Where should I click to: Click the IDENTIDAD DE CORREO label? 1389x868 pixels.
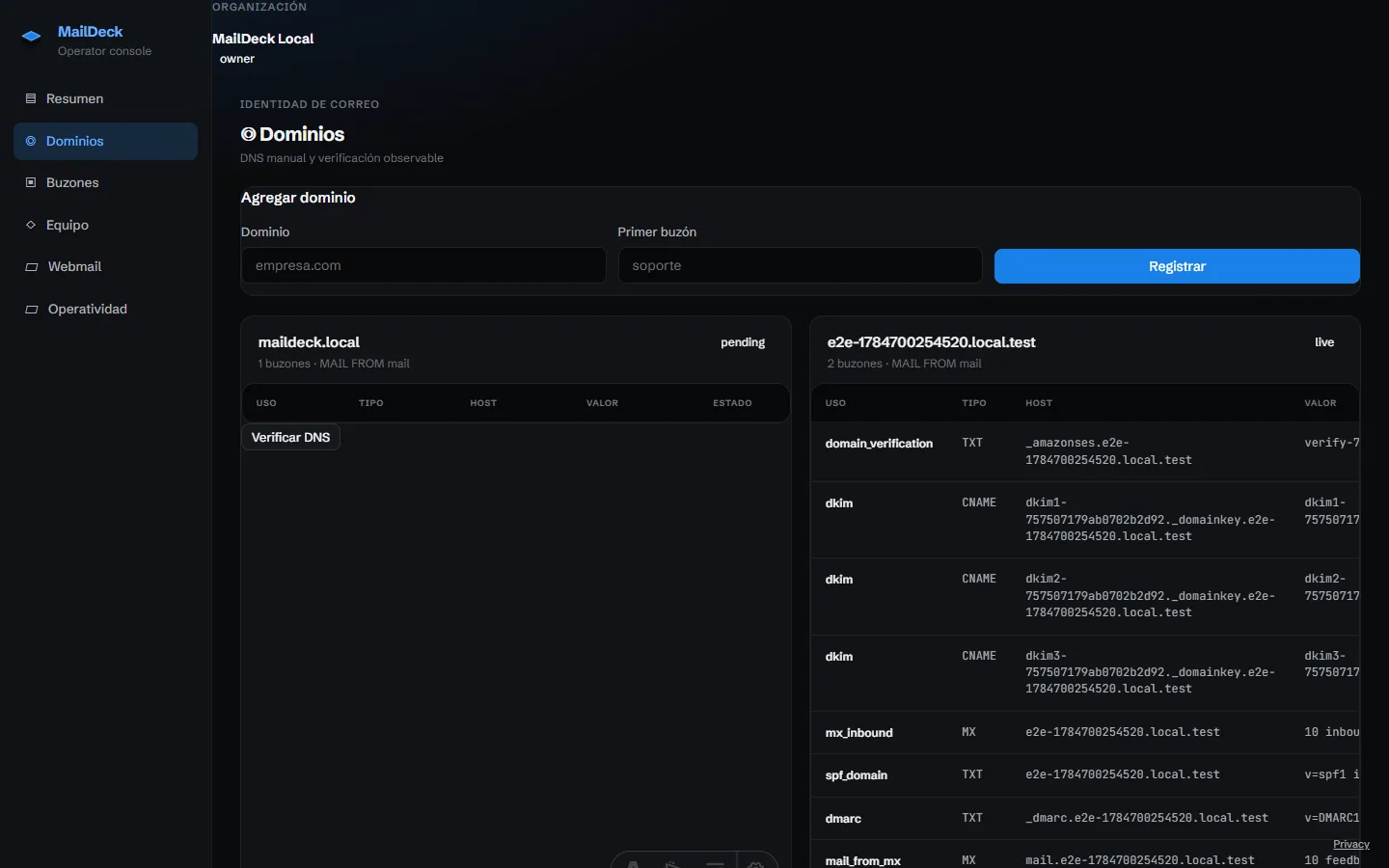coord(310,104)
